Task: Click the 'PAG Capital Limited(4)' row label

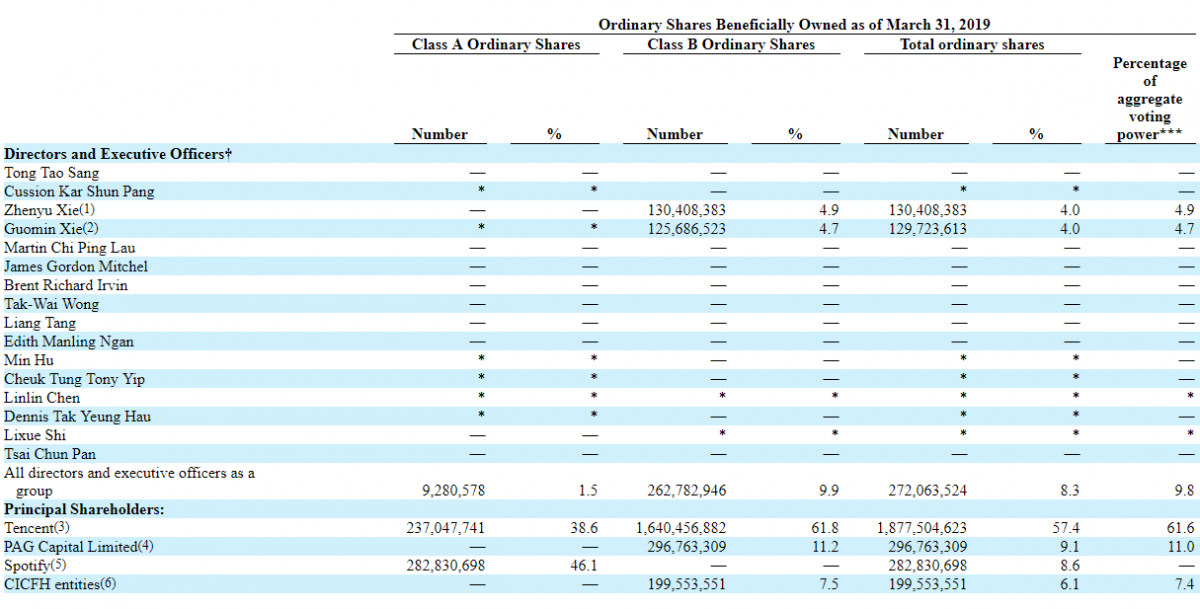Action: (x=77, y=547)
